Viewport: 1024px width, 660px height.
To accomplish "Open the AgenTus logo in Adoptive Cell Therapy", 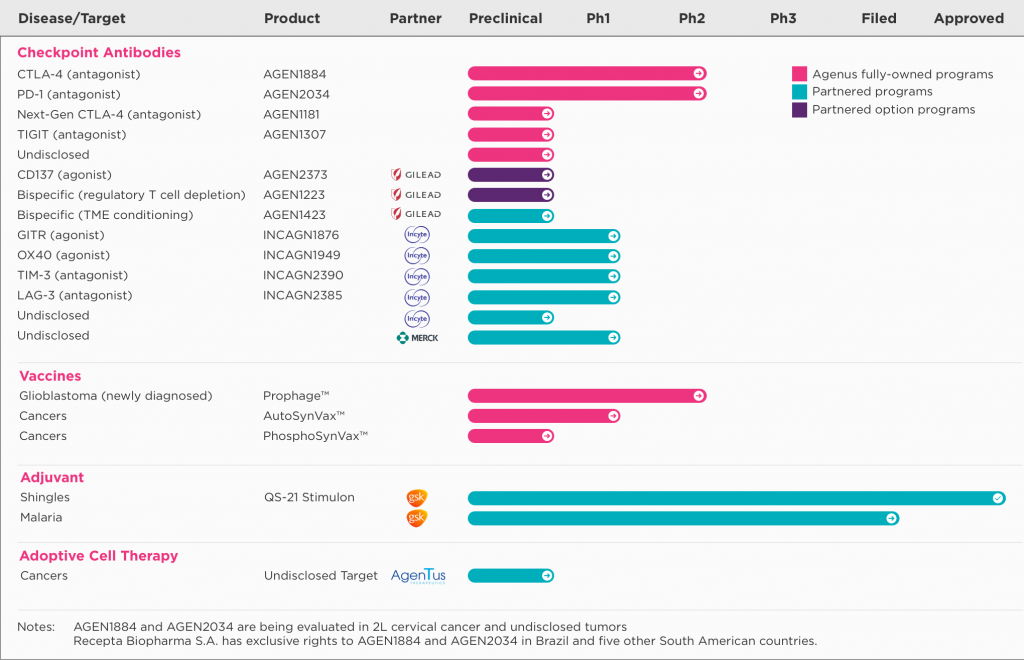I will click(418, 576).
